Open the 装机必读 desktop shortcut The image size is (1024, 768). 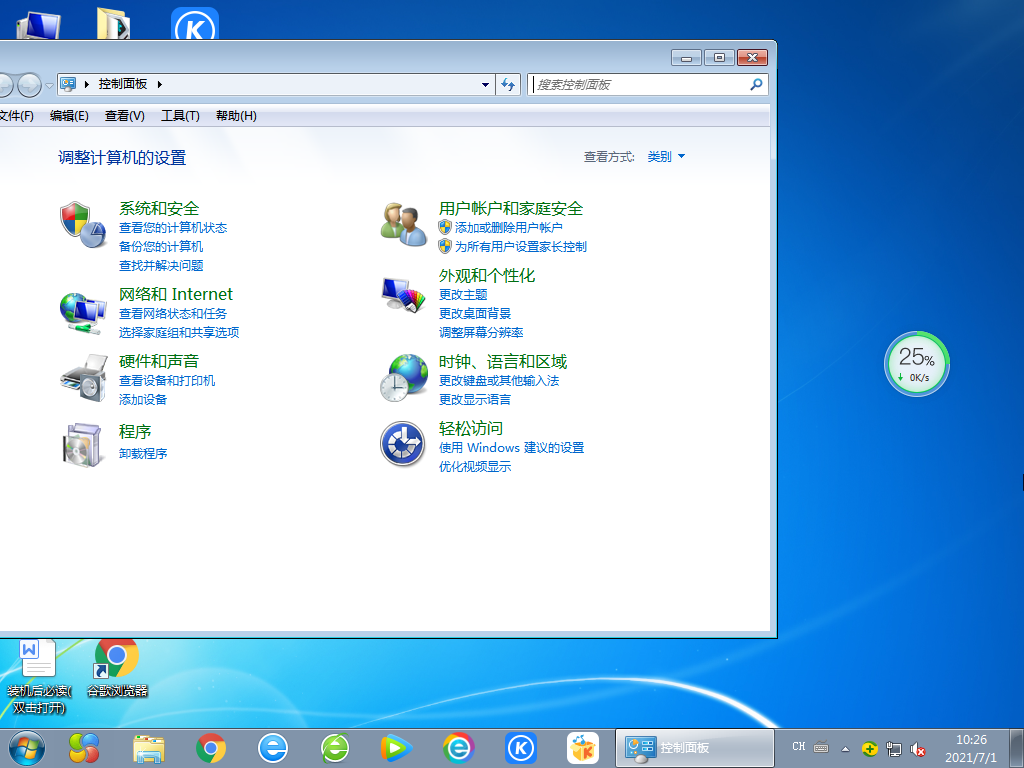click(39, 660)
